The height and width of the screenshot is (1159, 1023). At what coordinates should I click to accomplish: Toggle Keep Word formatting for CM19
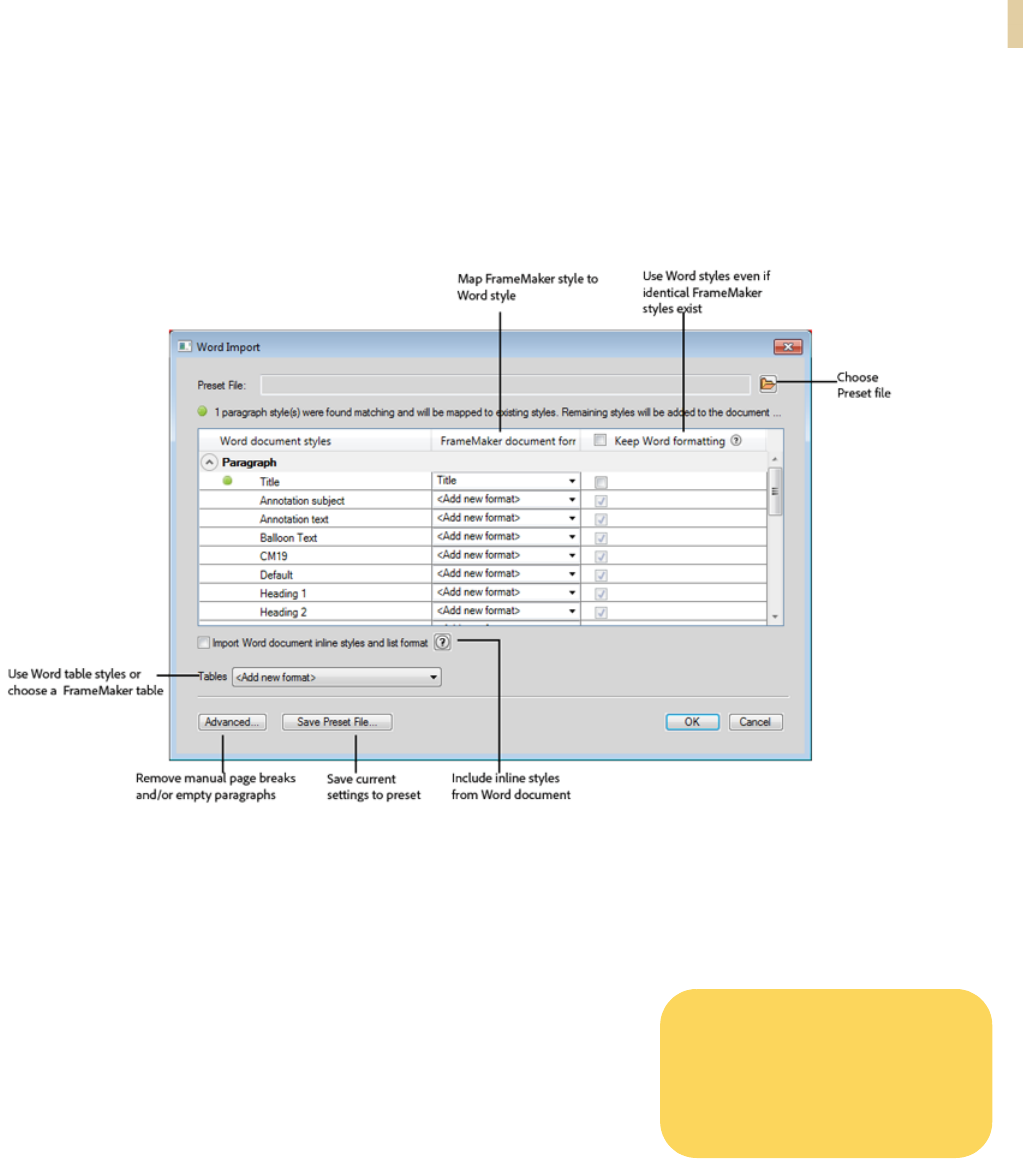(601, 556)
